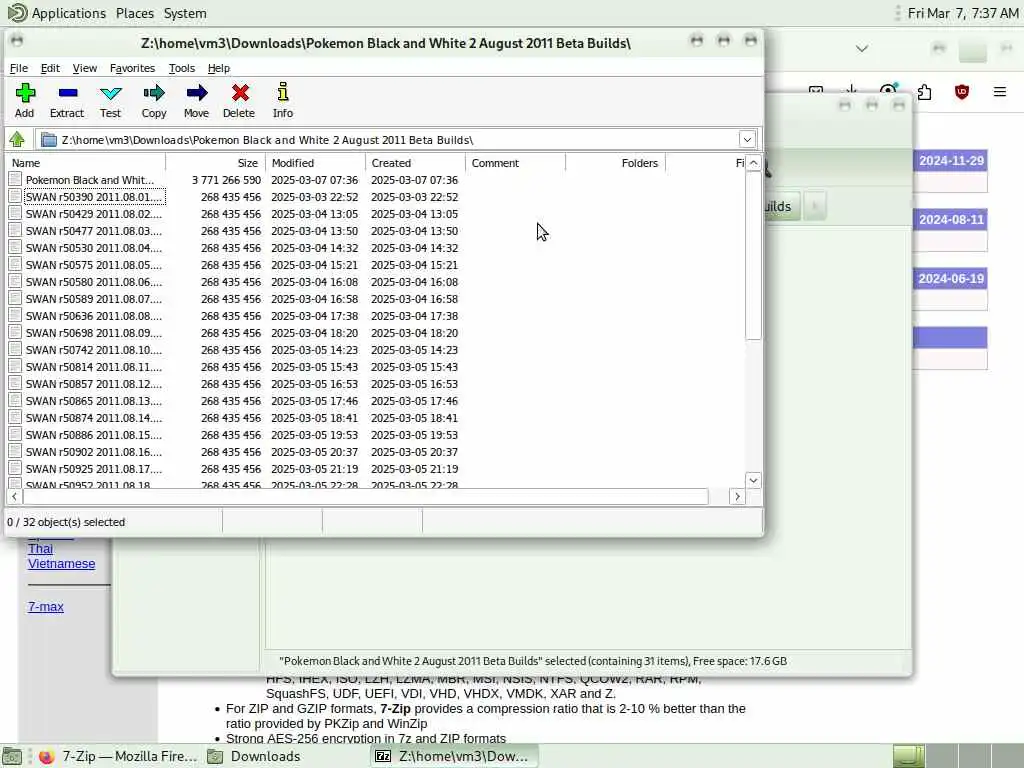This screenshot has height=768, width=1024.
Task: Run the Test archive tool
Action: point(110,93)
